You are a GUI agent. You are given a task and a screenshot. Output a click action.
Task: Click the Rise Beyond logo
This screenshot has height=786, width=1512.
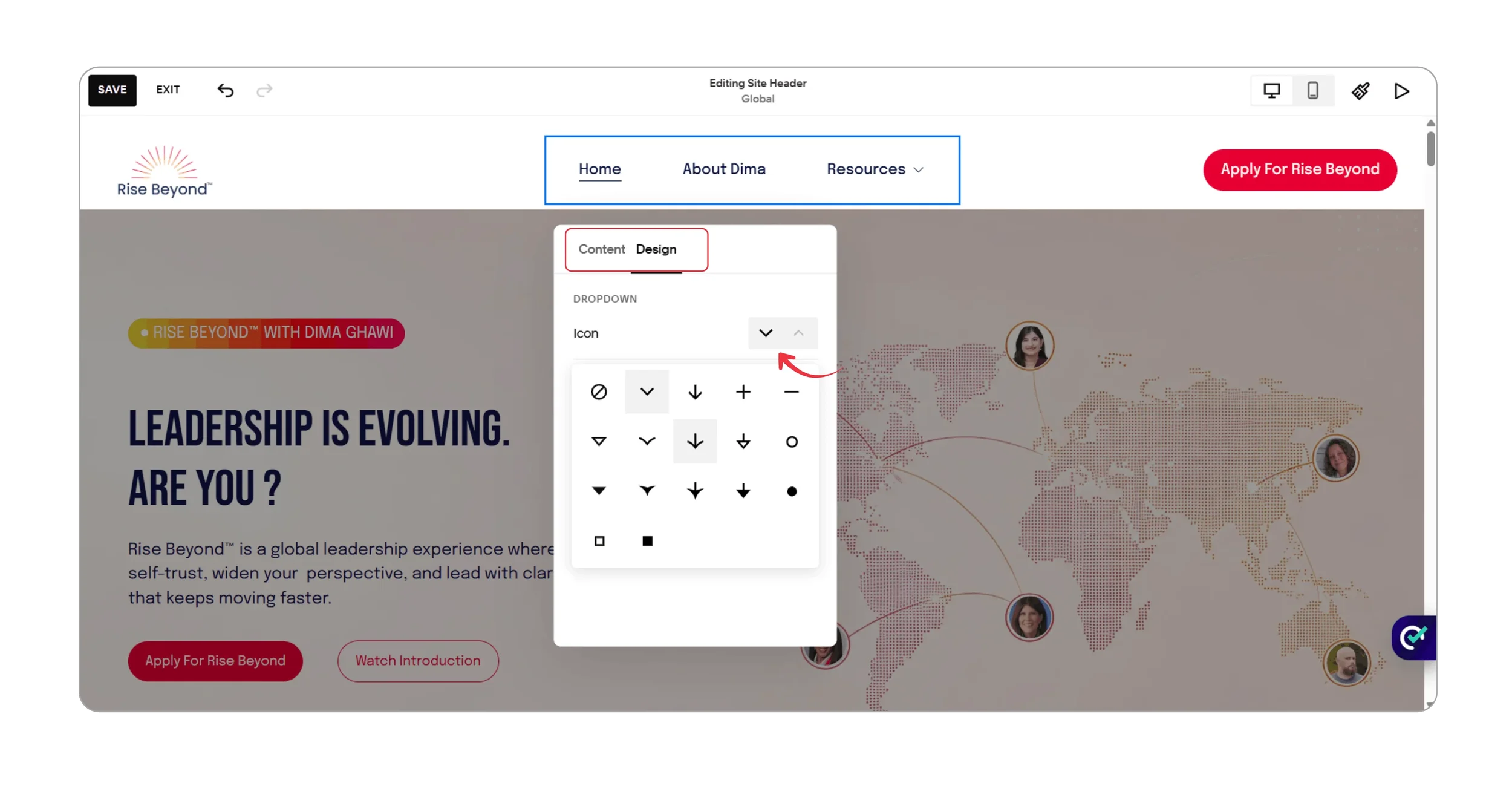click(x=165, y=171)
